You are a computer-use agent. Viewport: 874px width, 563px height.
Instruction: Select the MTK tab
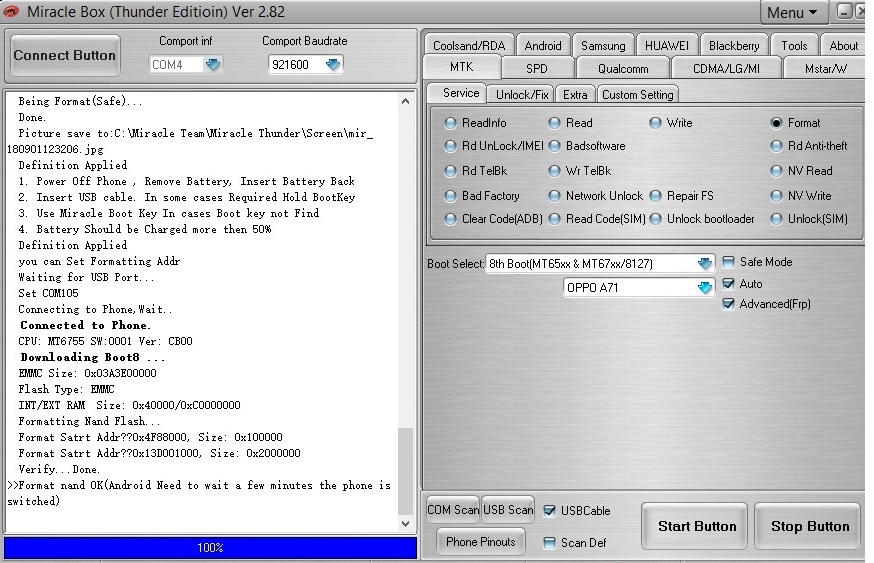(x=462, y=67)
